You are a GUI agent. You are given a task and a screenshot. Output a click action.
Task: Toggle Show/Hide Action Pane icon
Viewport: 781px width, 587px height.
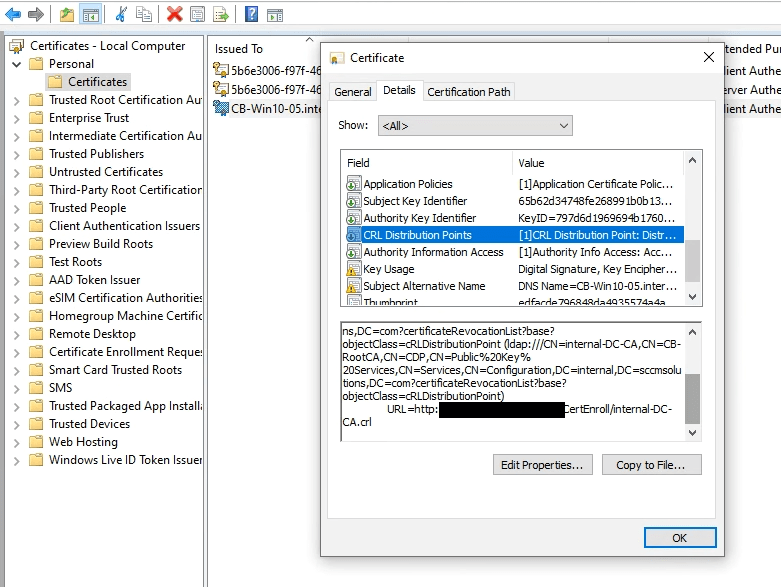point(275,15)
